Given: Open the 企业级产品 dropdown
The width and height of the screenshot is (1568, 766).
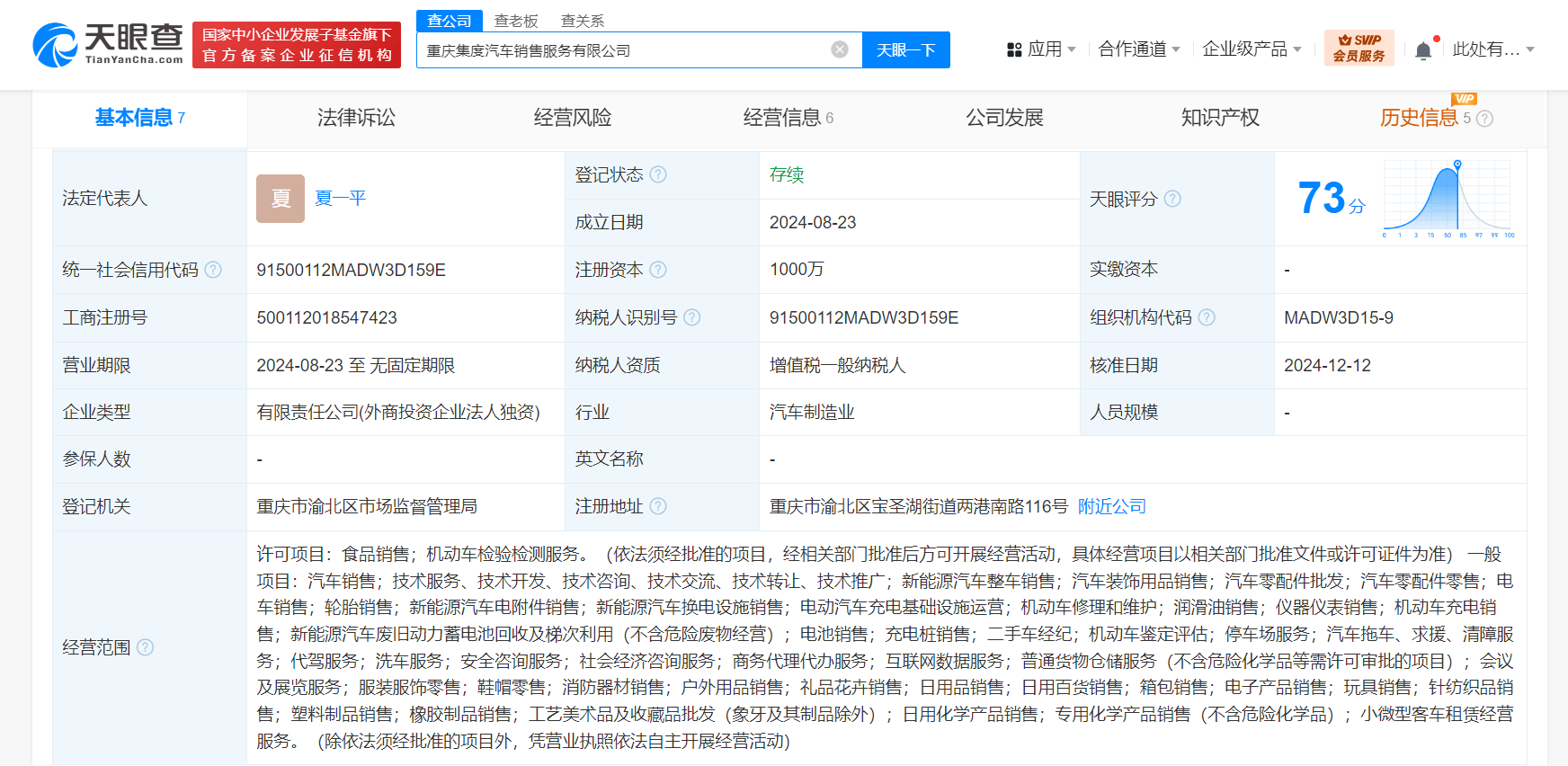Looking at the screenshot, I should click(1252, 49).
